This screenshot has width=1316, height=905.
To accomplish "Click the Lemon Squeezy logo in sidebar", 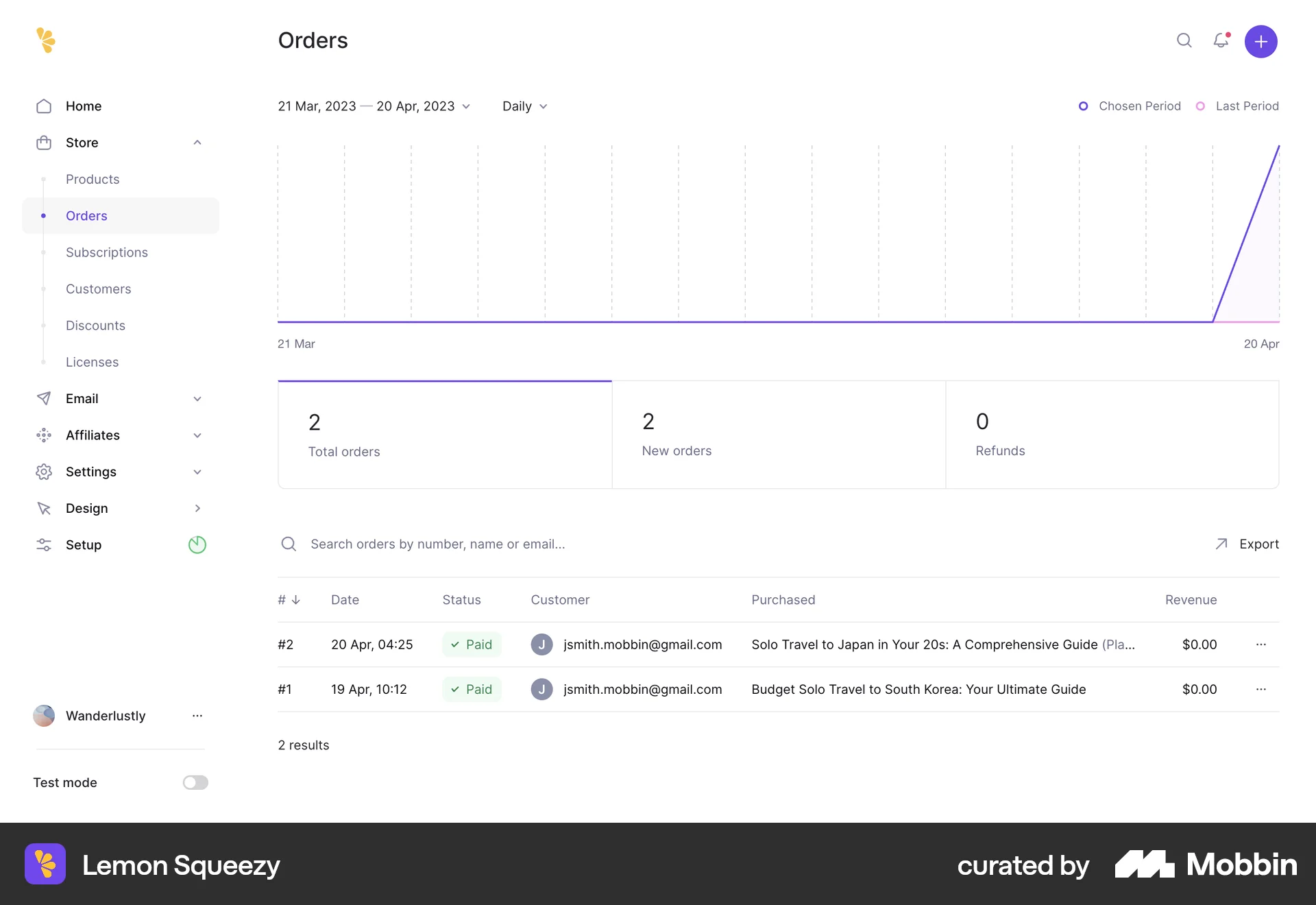I will tap(45, 40).
